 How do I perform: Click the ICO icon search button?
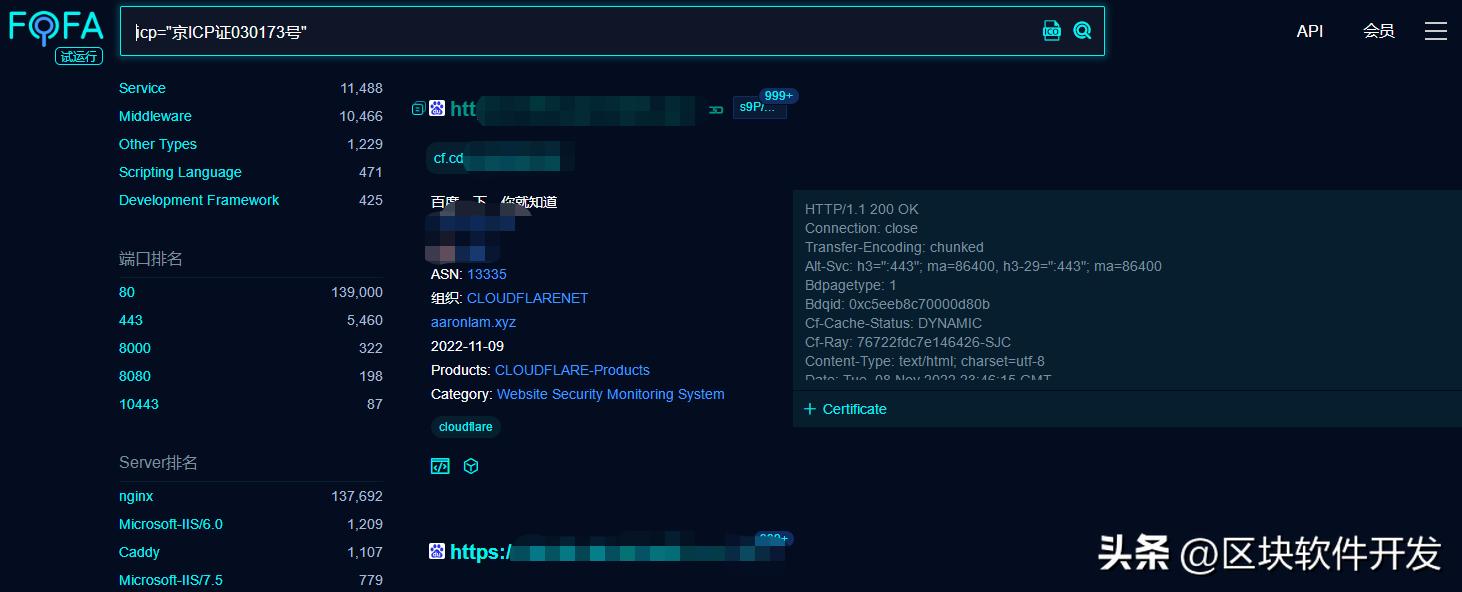pos(1052,31)
